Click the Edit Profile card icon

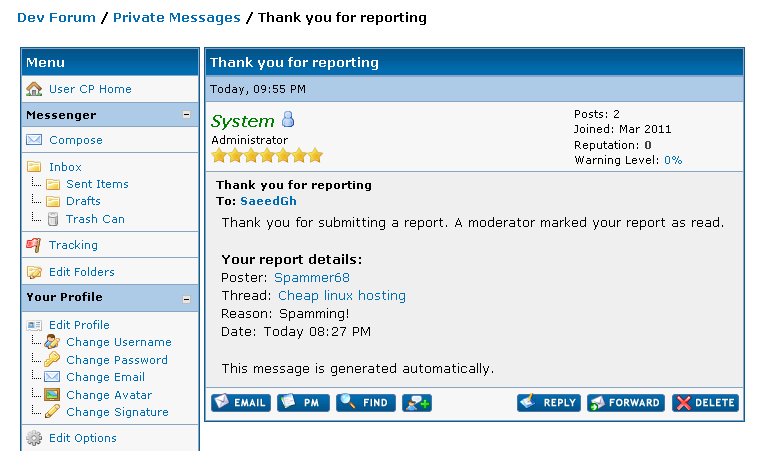34,325
